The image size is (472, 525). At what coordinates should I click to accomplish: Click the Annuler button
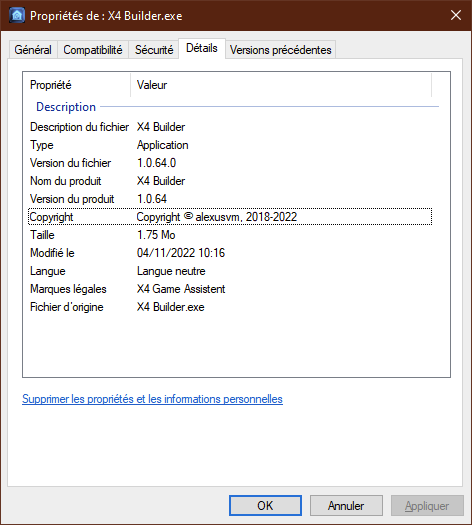click(x=346, y=506)
